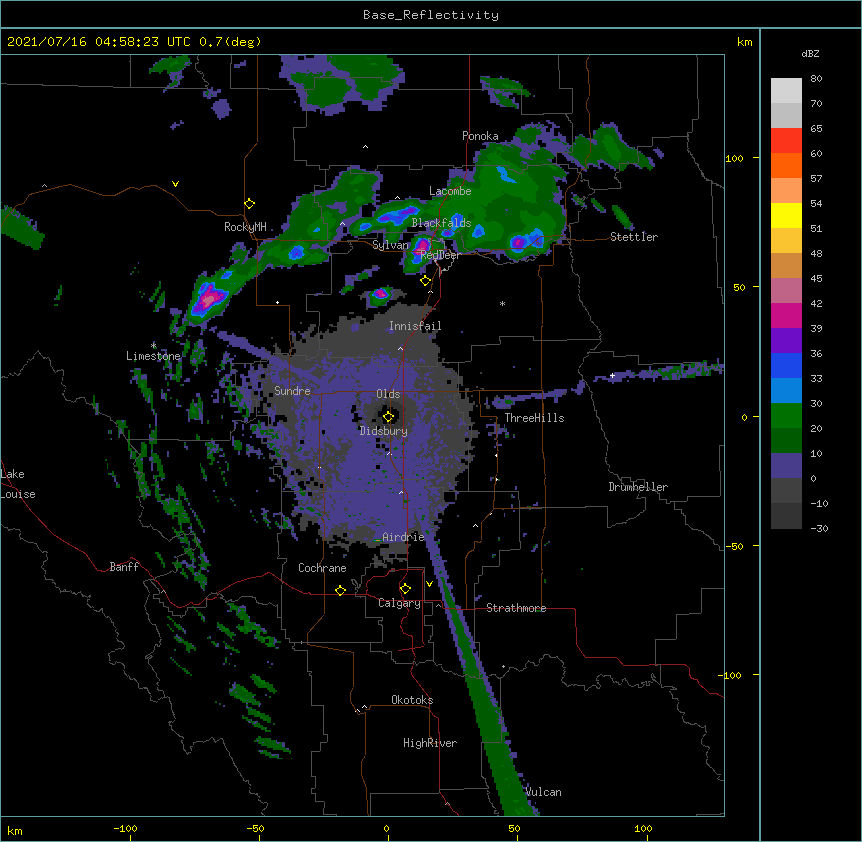This screenshot has width=862, height=842.
Task: Pick the slate purple 0-10 dBZ legend swatch
Action: (786, 466)
